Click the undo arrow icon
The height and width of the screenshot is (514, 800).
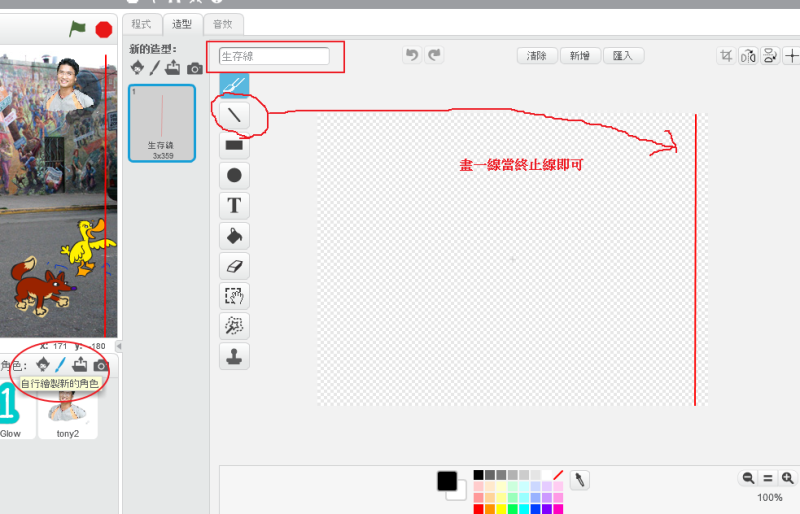click(411, 56)
